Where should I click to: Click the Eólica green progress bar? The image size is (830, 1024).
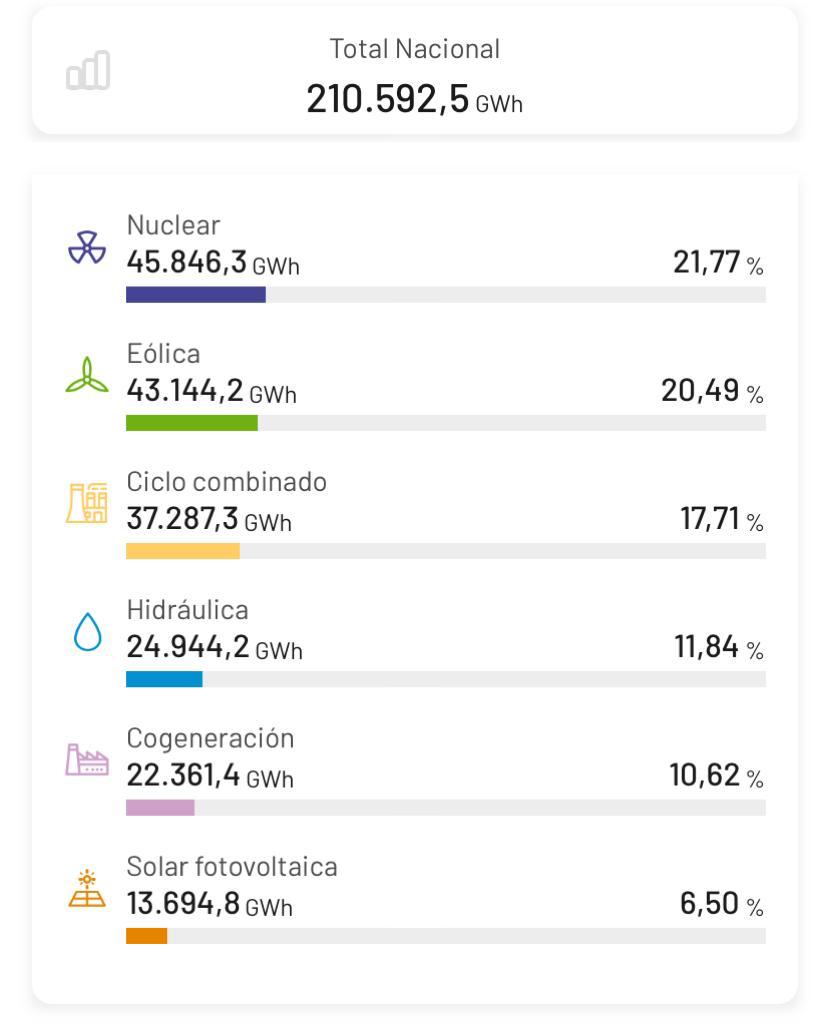pos(192,423)
